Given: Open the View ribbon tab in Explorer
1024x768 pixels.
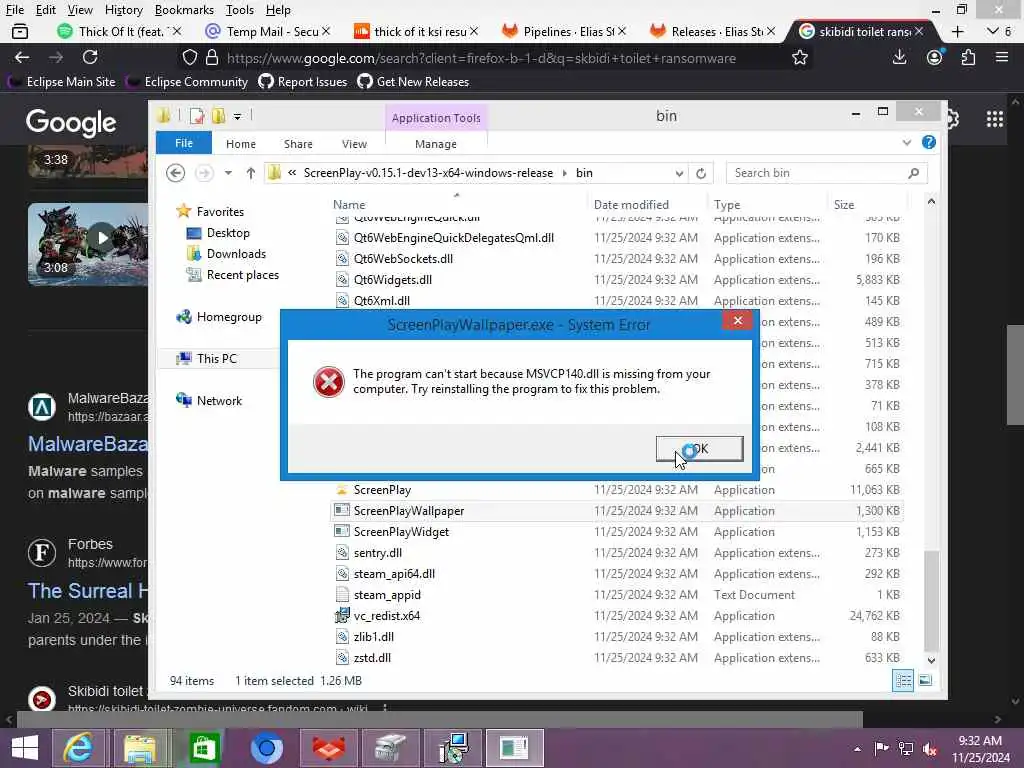Looking at the screenshot, I should tap(354, 144).
